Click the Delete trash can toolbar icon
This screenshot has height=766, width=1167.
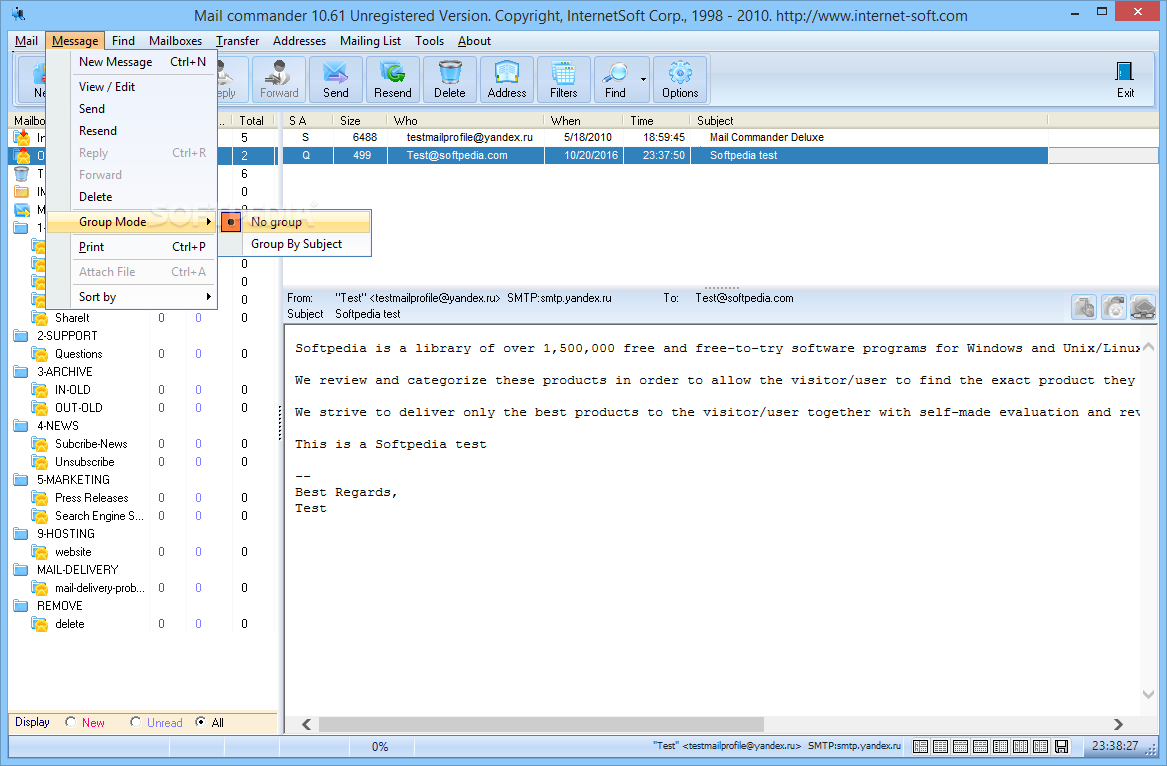450,79
